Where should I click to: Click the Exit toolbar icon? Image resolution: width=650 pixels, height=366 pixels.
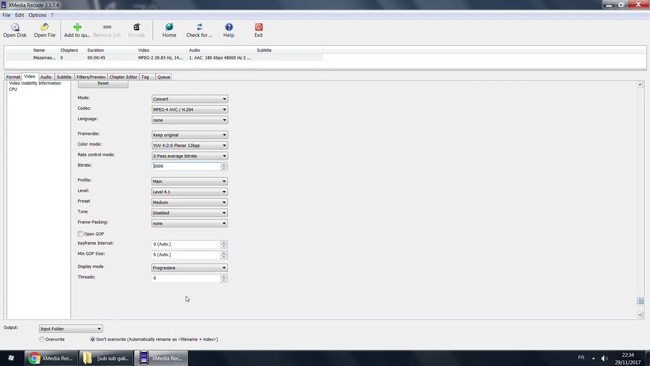click(259, 30)
